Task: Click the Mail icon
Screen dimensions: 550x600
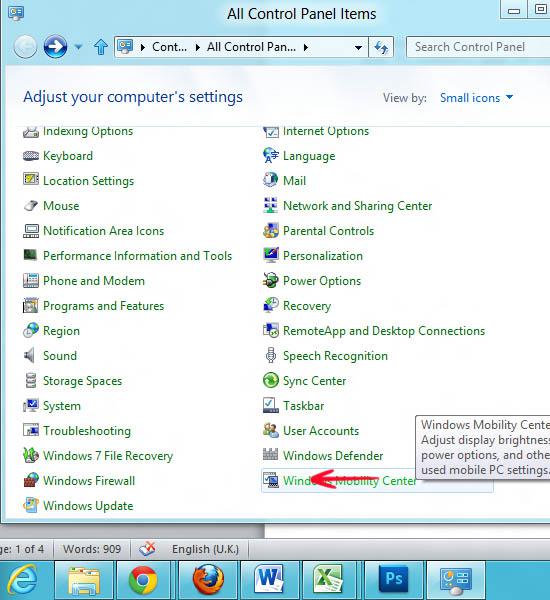Action: [271, 180]
